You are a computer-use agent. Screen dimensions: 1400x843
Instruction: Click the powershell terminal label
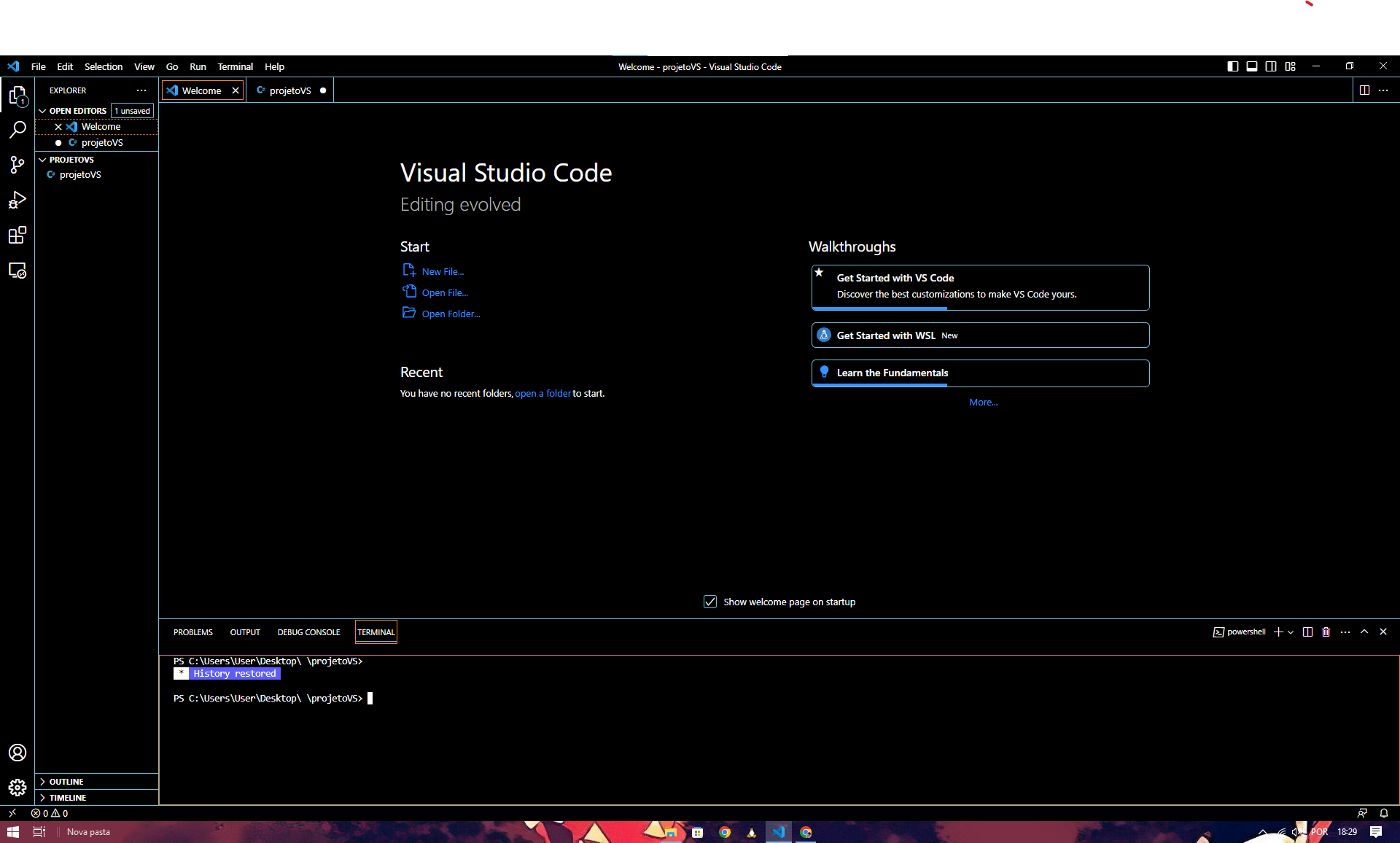1239,632
